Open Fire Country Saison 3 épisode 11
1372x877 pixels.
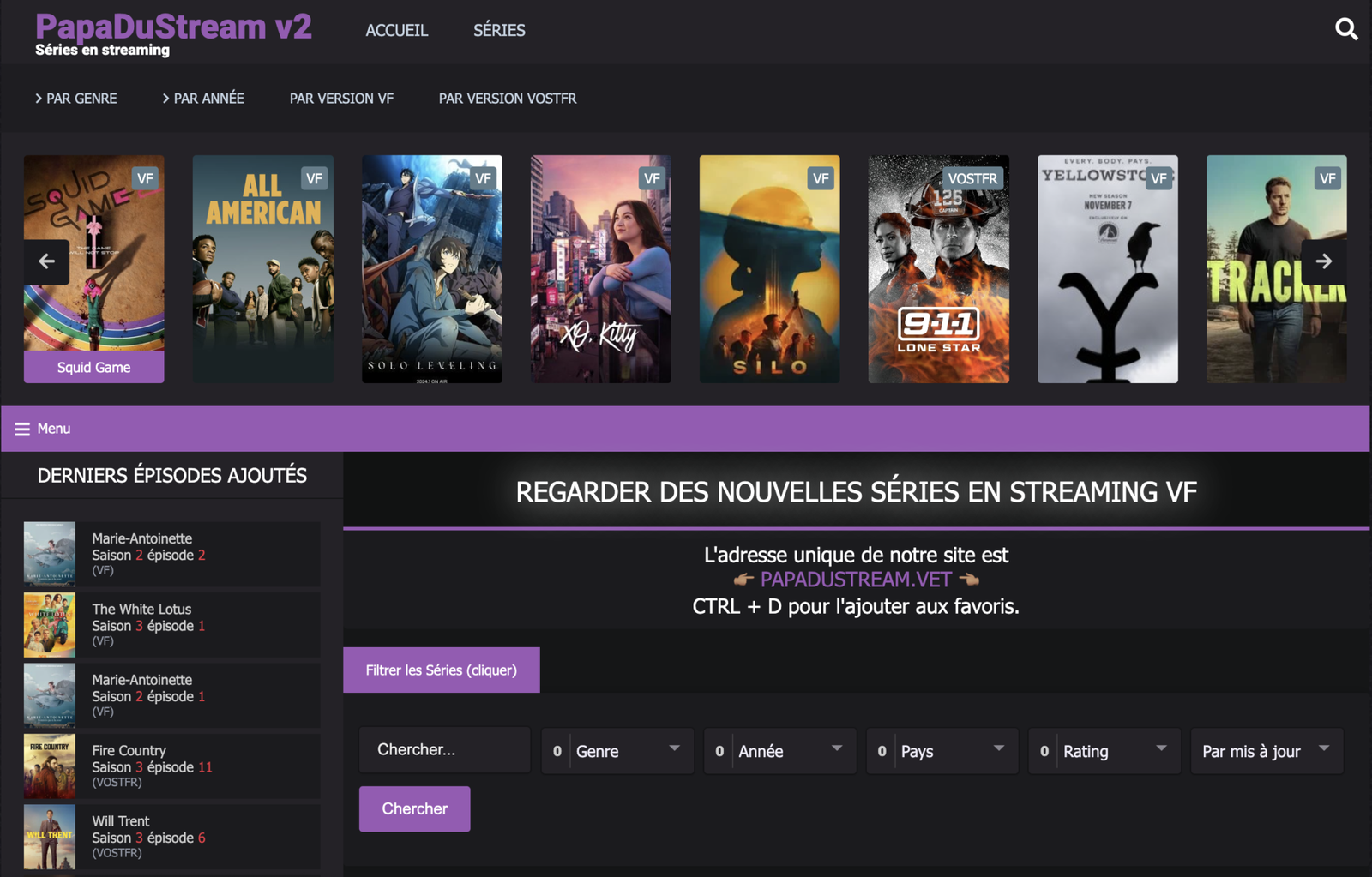[171, 766]
